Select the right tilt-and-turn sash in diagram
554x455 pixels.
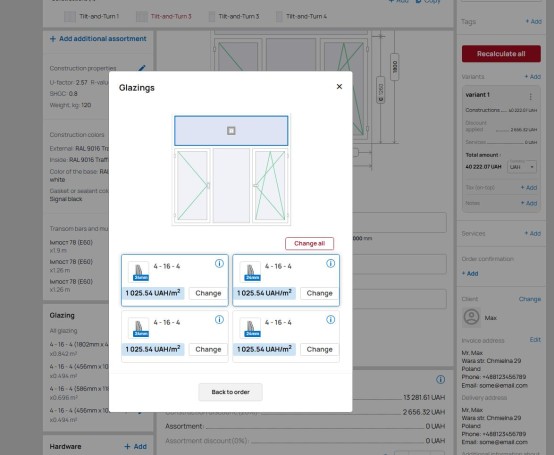pos(270,186)
